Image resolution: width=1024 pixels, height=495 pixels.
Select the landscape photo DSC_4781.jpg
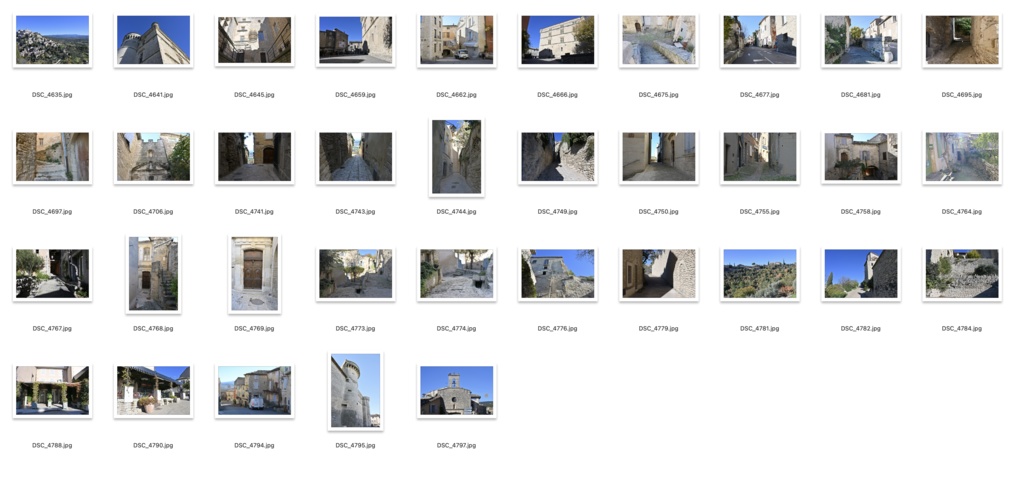click(760, 274)
